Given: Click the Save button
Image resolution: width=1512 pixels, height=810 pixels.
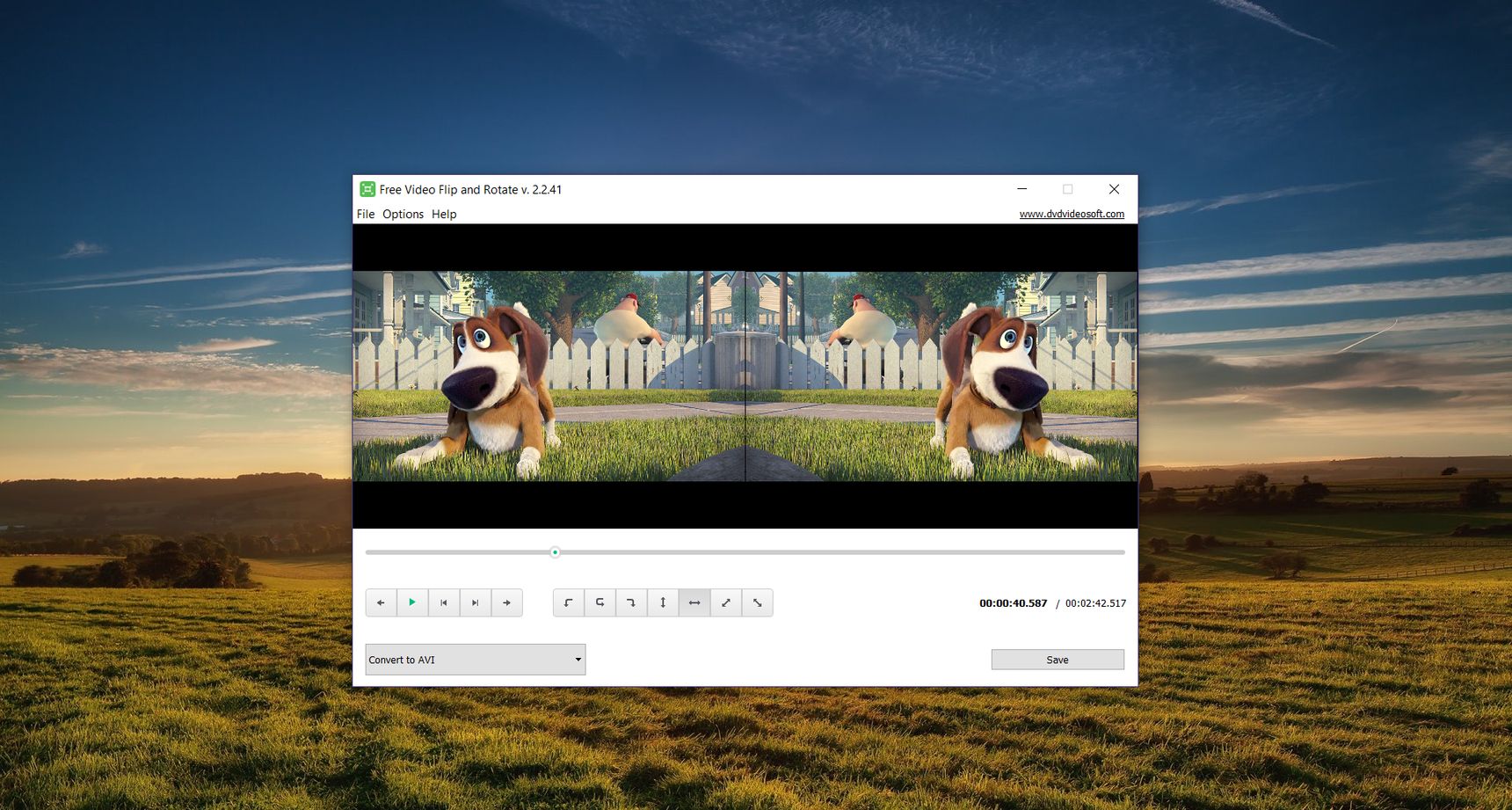Looking at the screenshot, I should click(1058, 660).
